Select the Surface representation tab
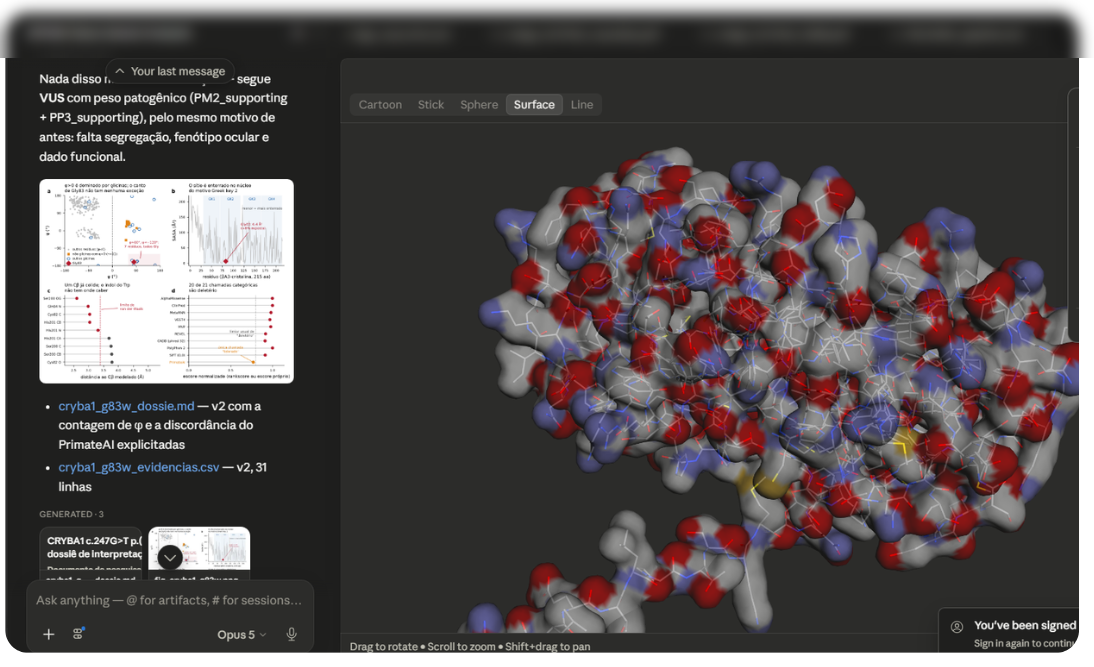Screen dimensions: 1094x667 [x=534, y=105]
